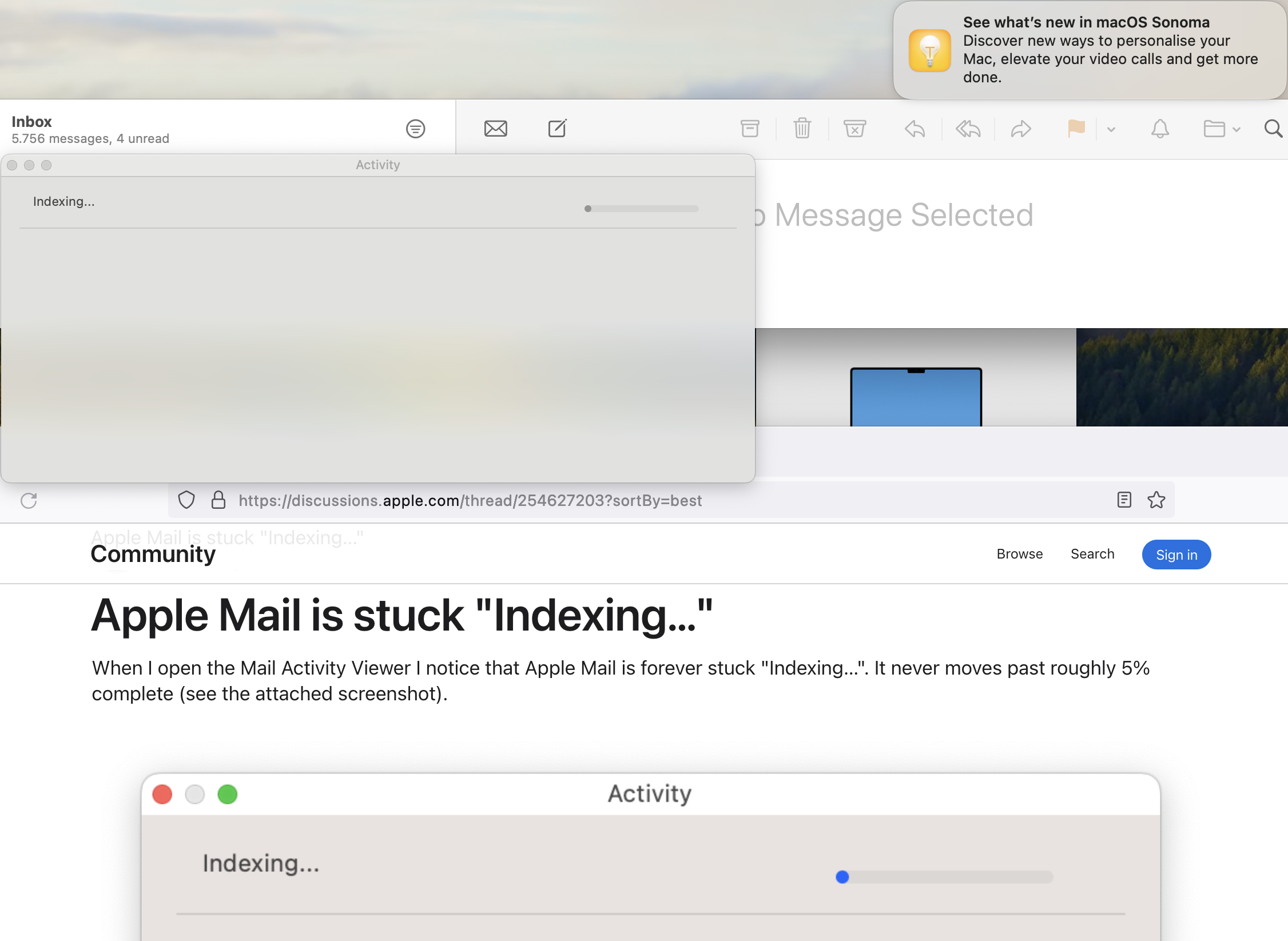1288x941 pixels.
Task: Open Reader view in the address bar
Action: [1124, 500]
